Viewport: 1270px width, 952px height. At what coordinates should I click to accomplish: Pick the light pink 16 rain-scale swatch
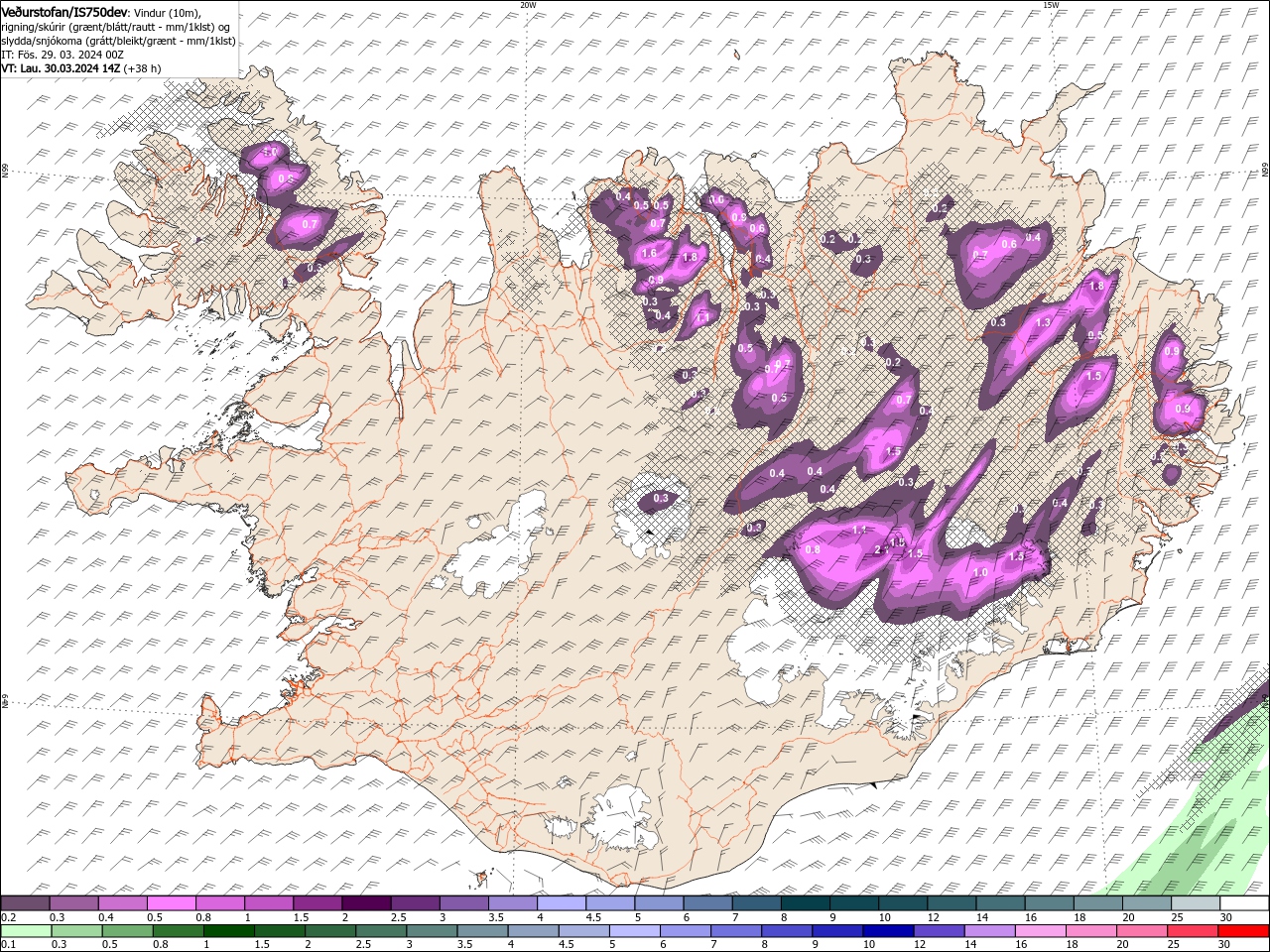point(1039,930)
